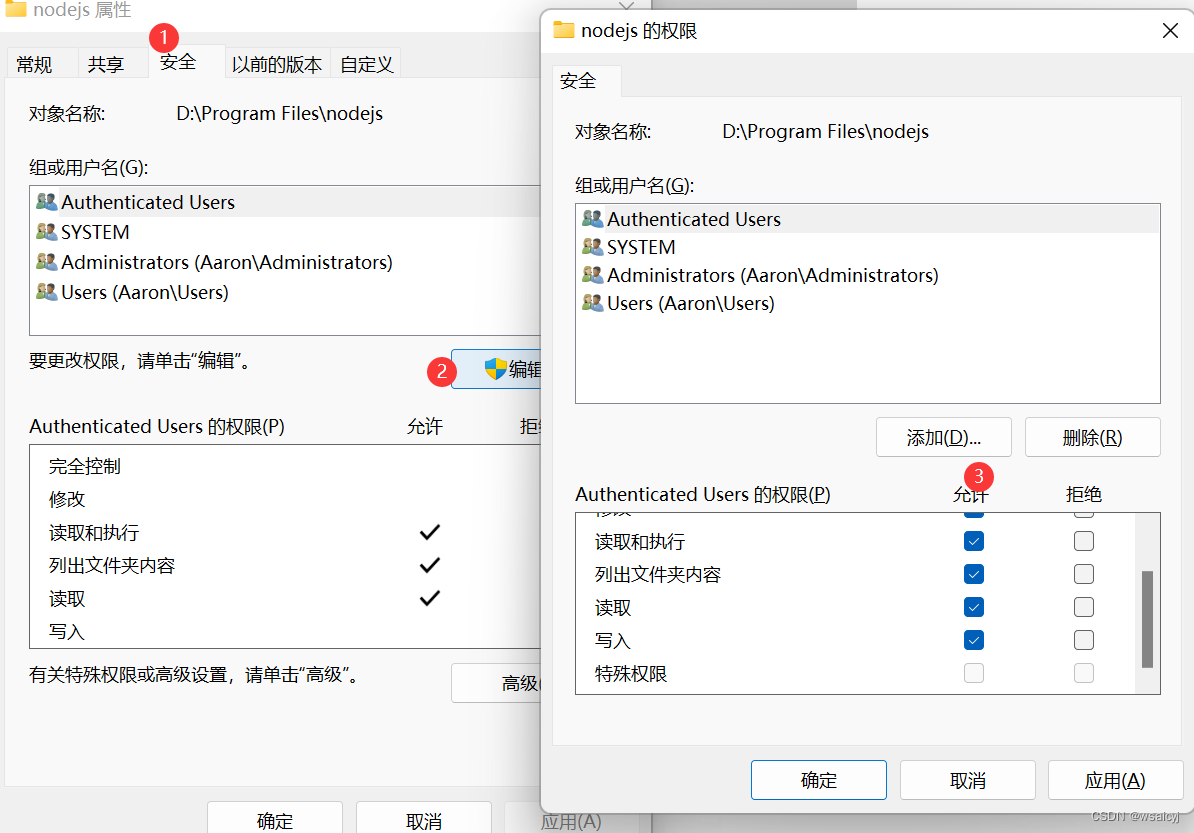Uncheck 允许 for 读取和执行
The image size is (1194, 833).
[973, 541]
